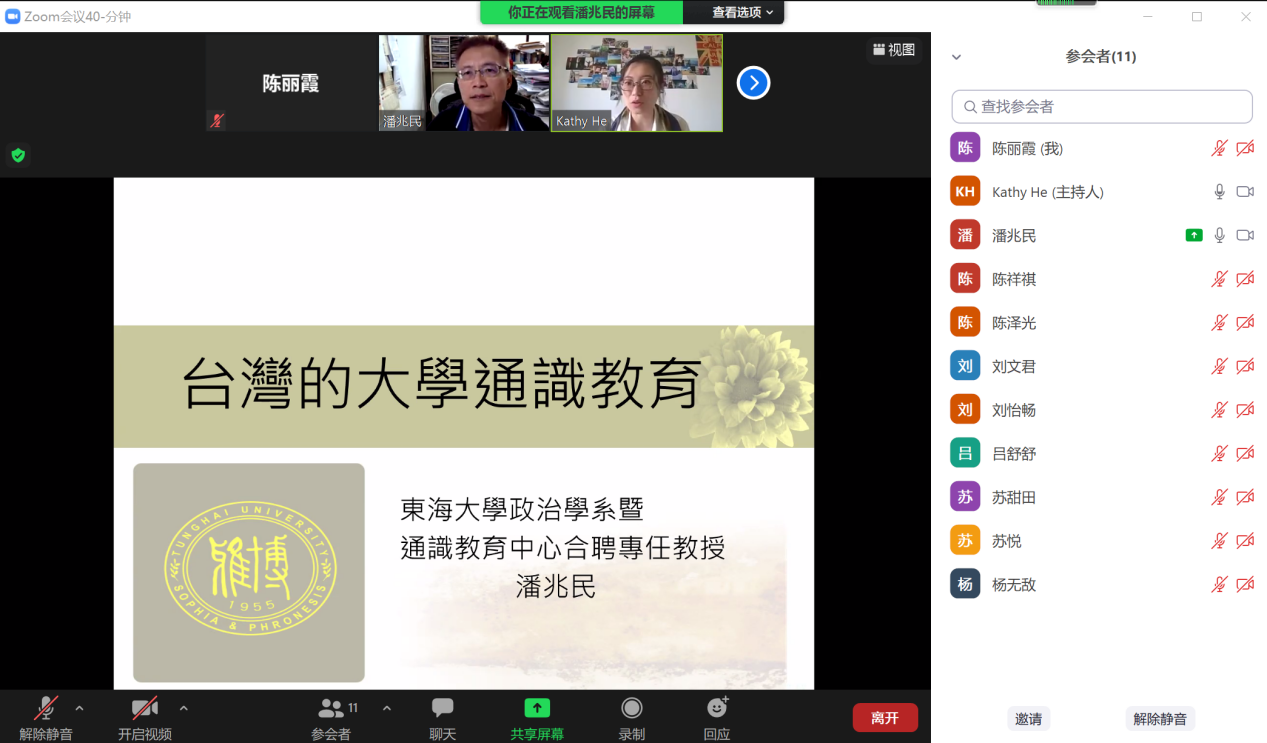
Task: Click Kathy He's microphone icon in list
Action: 1219,192
